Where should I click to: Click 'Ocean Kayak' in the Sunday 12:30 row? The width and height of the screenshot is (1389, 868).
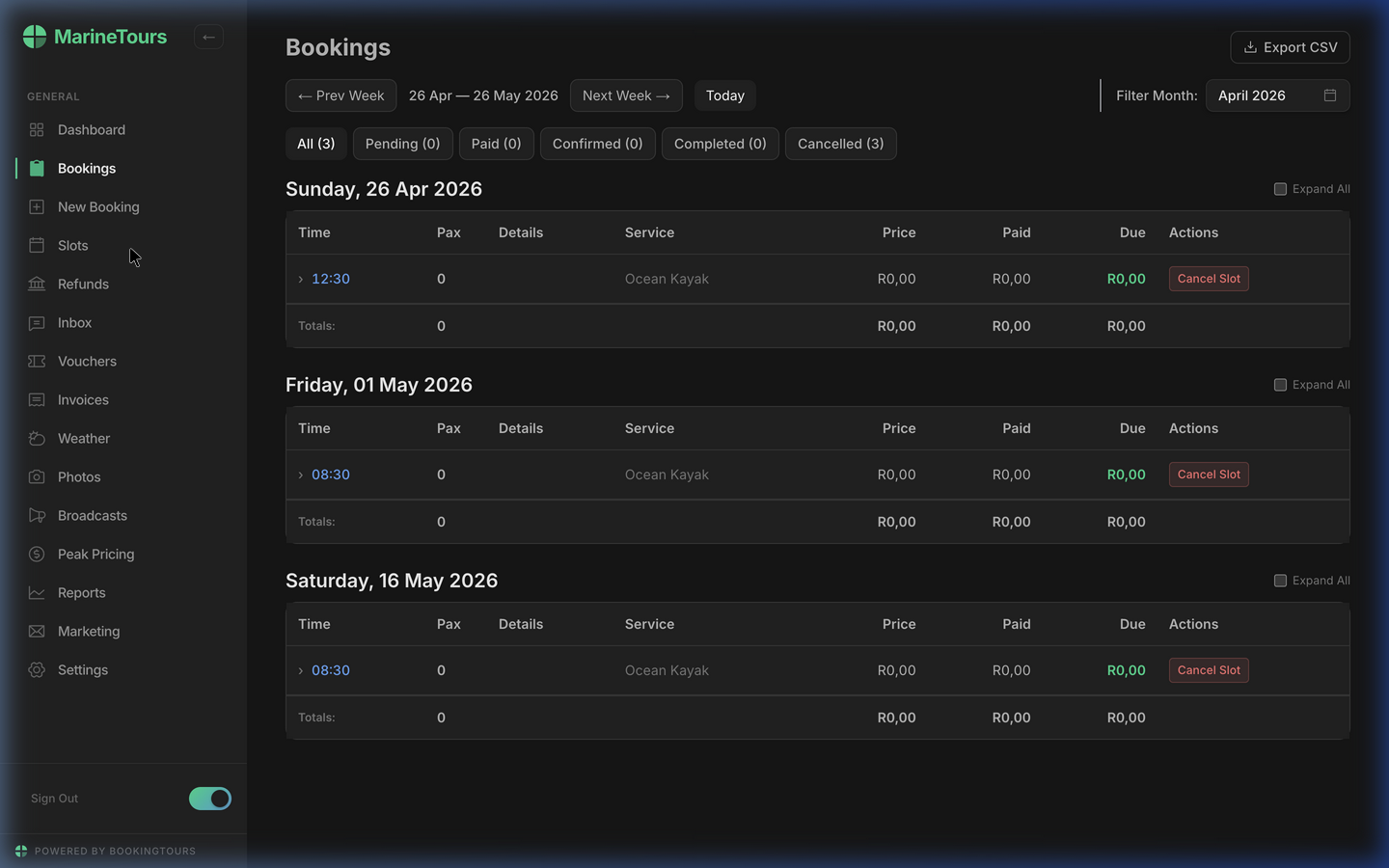667,279
